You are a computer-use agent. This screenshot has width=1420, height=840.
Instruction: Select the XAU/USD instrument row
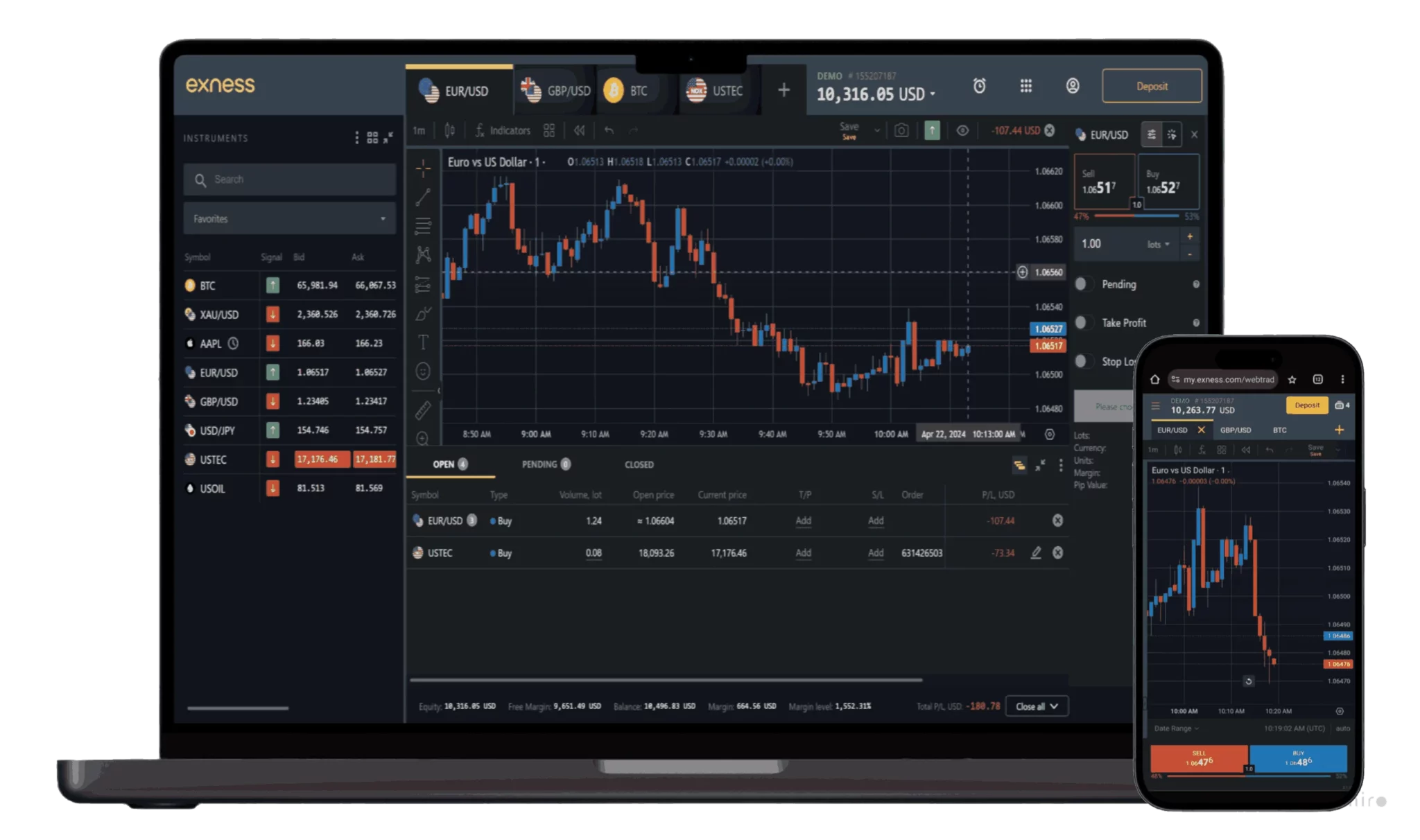tap(290, 315)
